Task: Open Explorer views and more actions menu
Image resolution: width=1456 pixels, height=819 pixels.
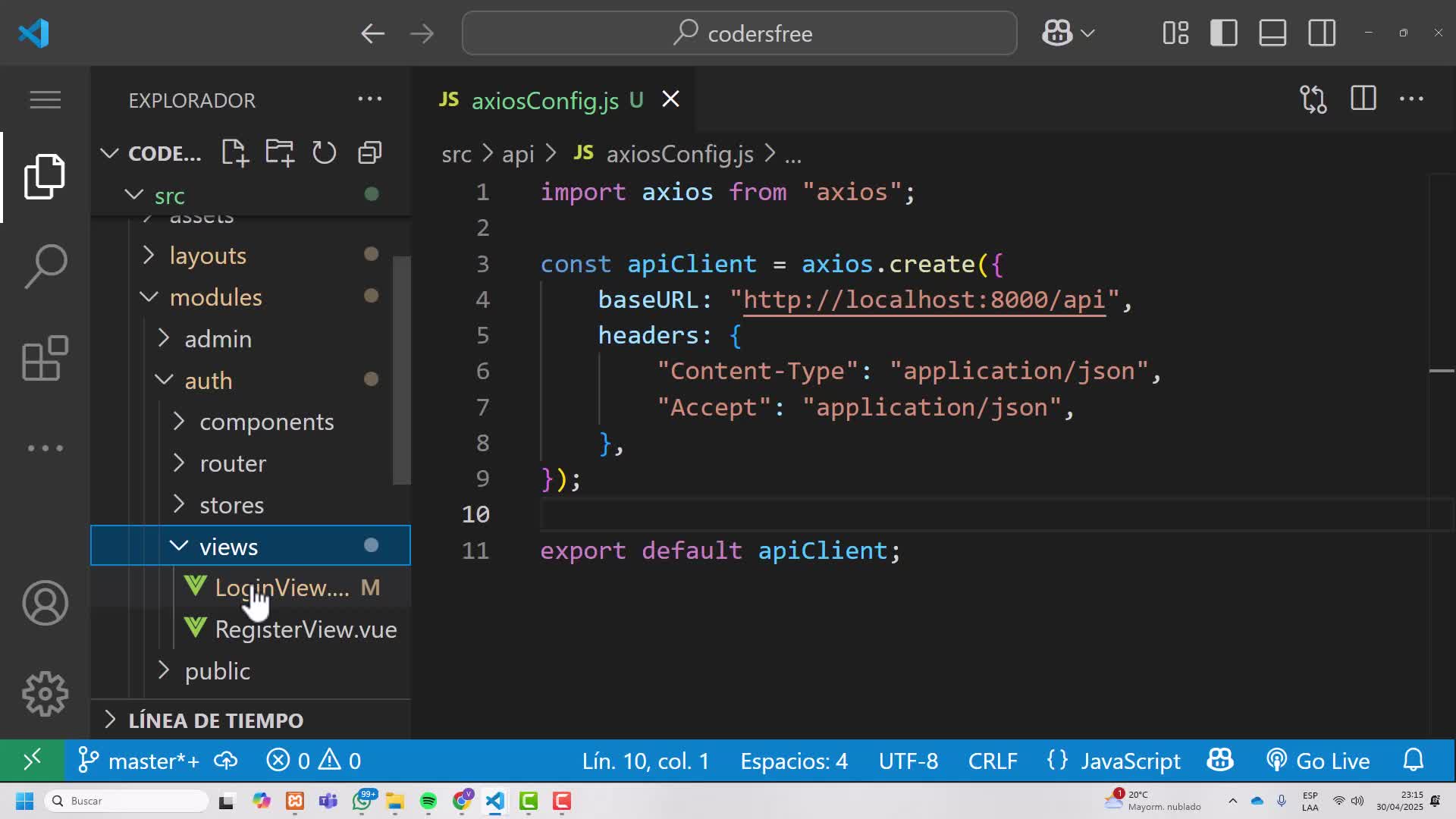Action: [x=370, y=99]
